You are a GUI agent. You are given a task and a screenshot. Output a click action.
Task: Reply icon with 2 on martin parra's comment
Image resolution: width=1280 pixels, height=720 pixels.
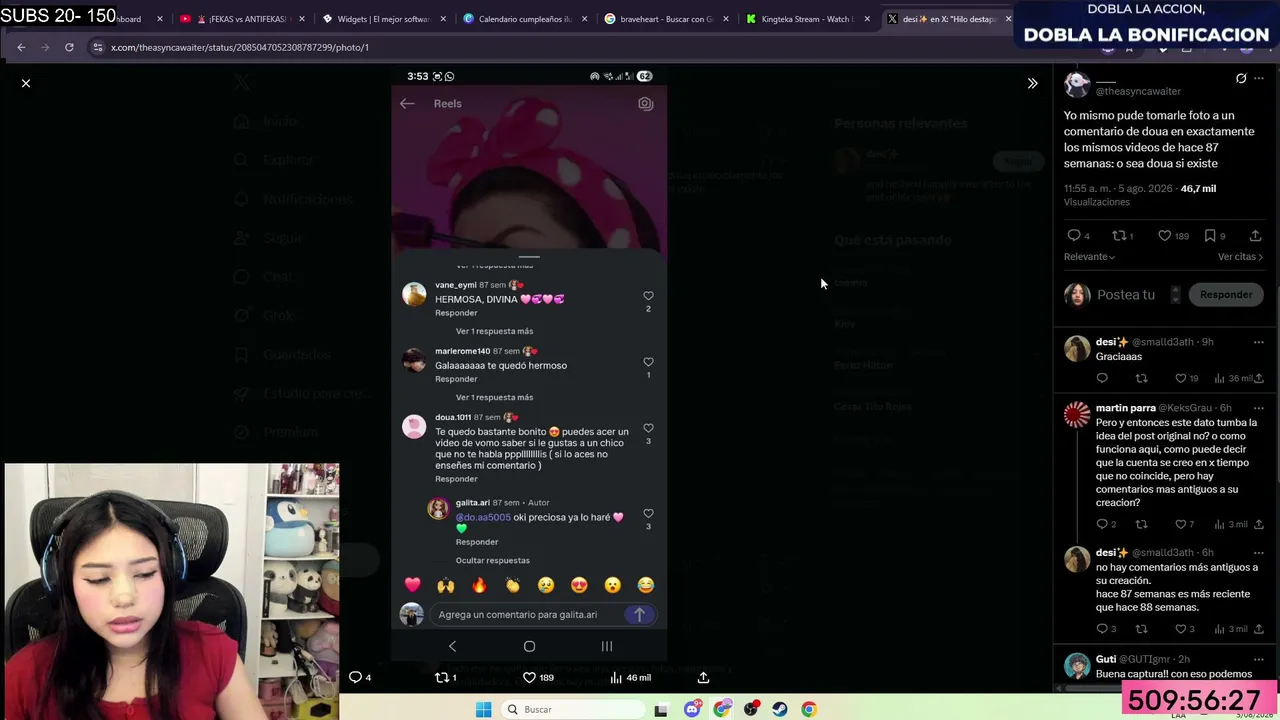[x=1102, y=524]
